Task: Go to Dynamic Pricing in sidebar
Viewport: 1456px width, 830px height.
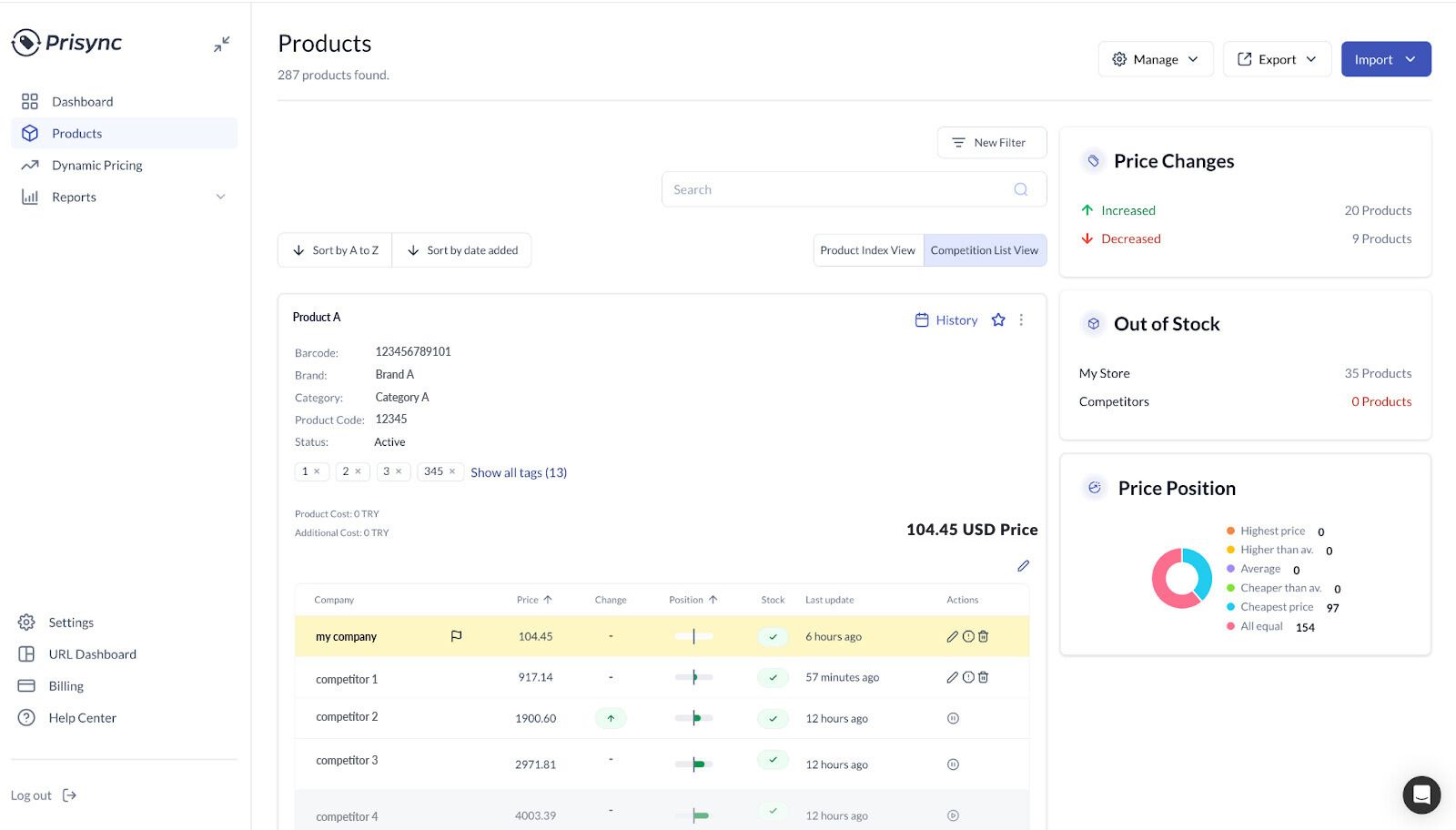Action: (96, 165)
